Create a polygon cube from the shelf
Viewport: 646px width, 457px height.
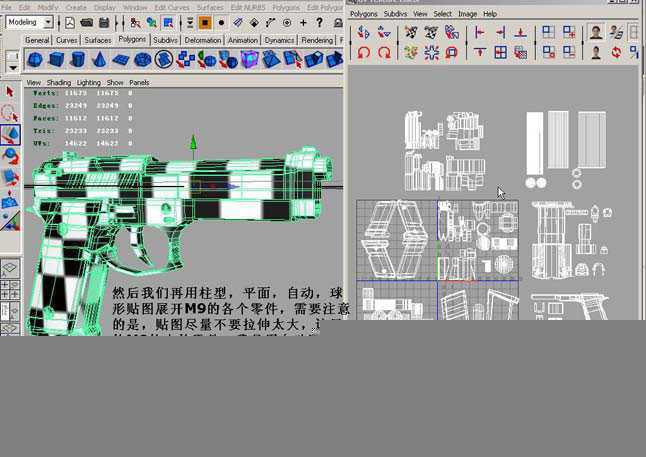pyautogui.click(x=56, y=60)
